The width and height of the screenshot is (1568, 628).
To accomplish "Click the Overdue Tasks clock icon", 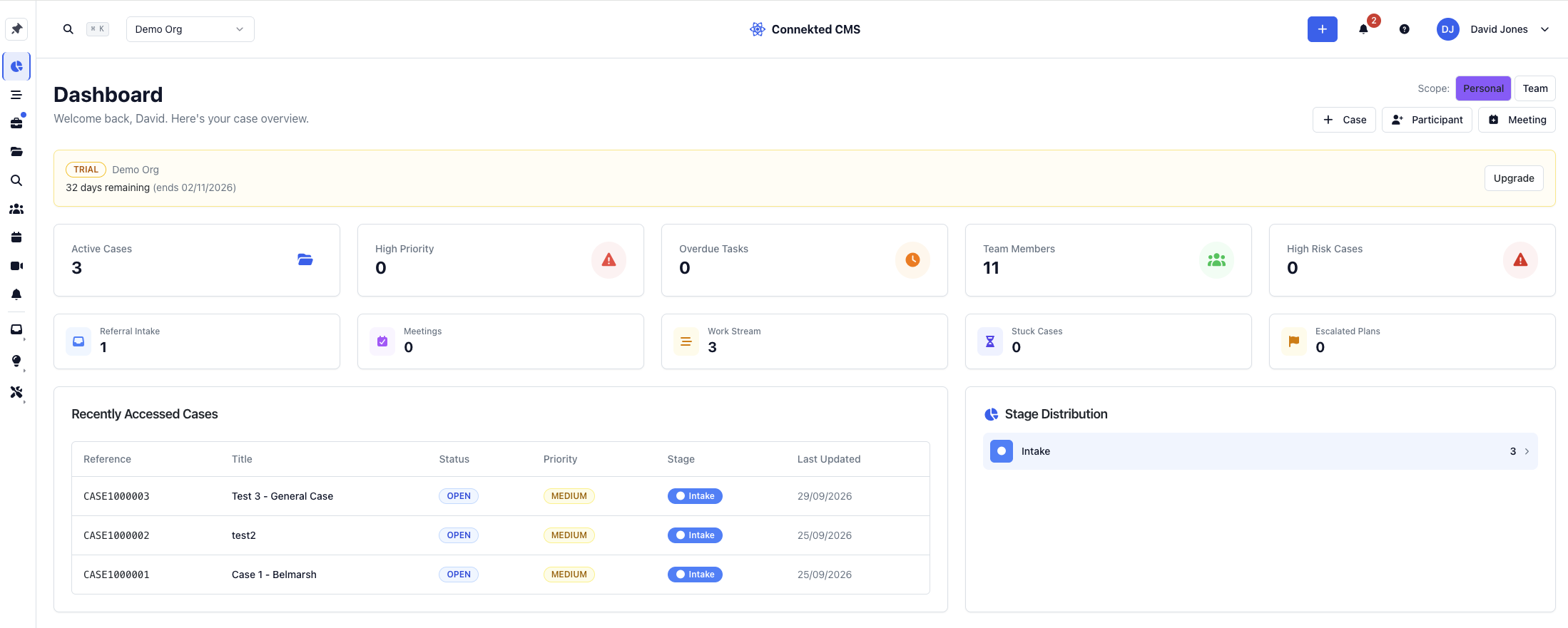I will pyautogui.click(x=912, y=260).
